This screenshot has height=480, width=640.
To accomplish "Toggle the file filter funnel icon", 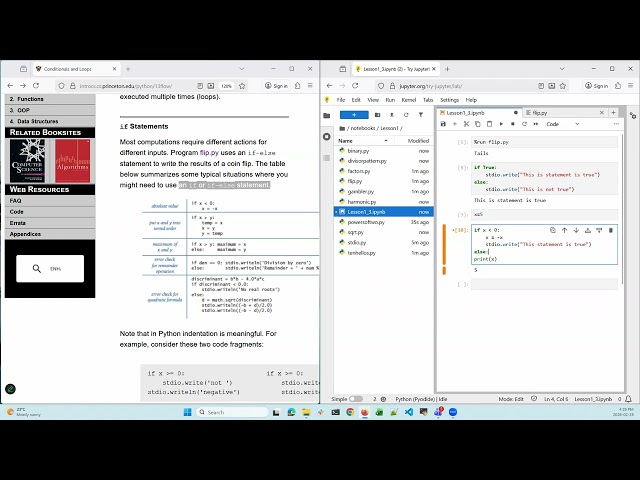I will (420, 115).
